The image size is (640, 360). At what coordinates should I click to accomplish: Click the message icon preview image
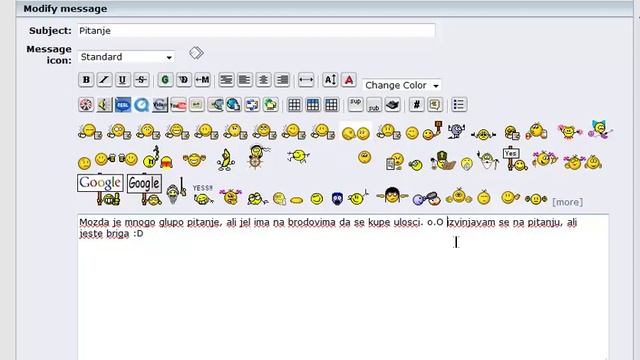point(196,53)
